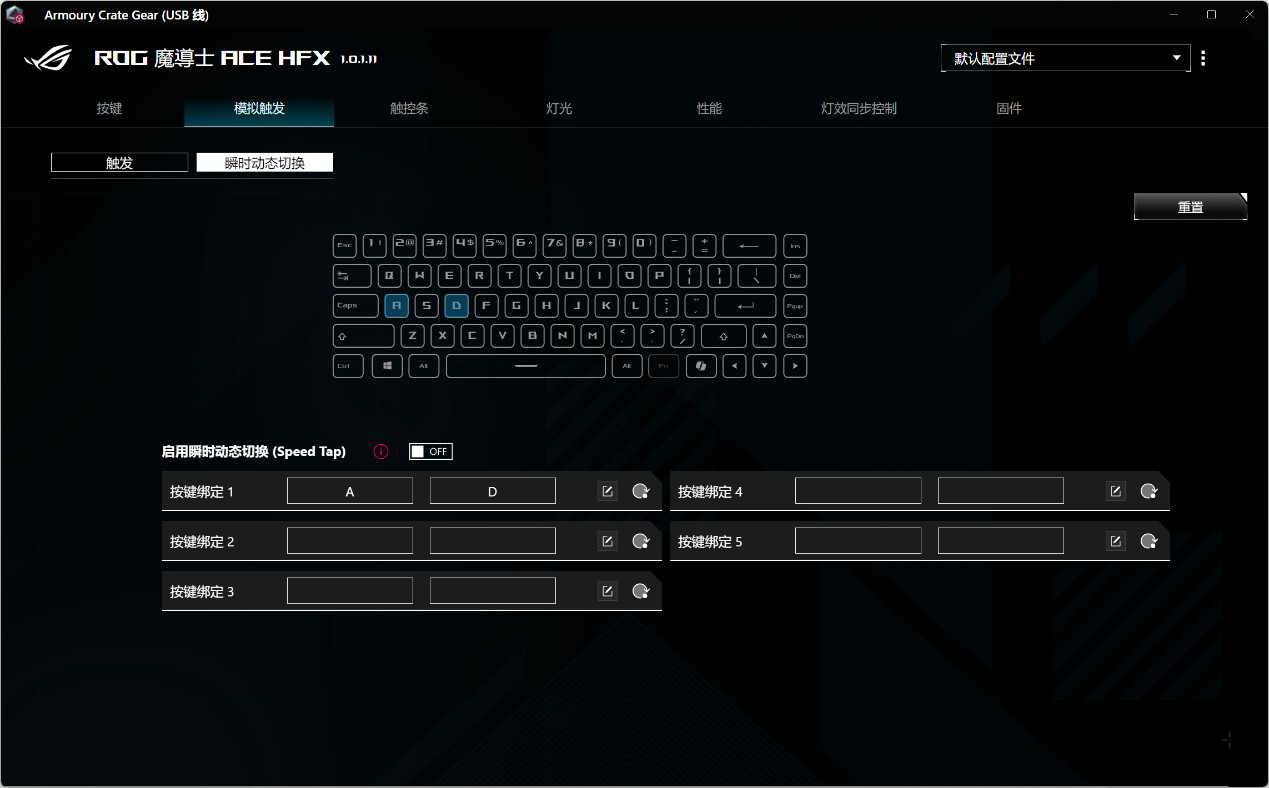Open the three-dot profile options menu

tap(1203, 58)
